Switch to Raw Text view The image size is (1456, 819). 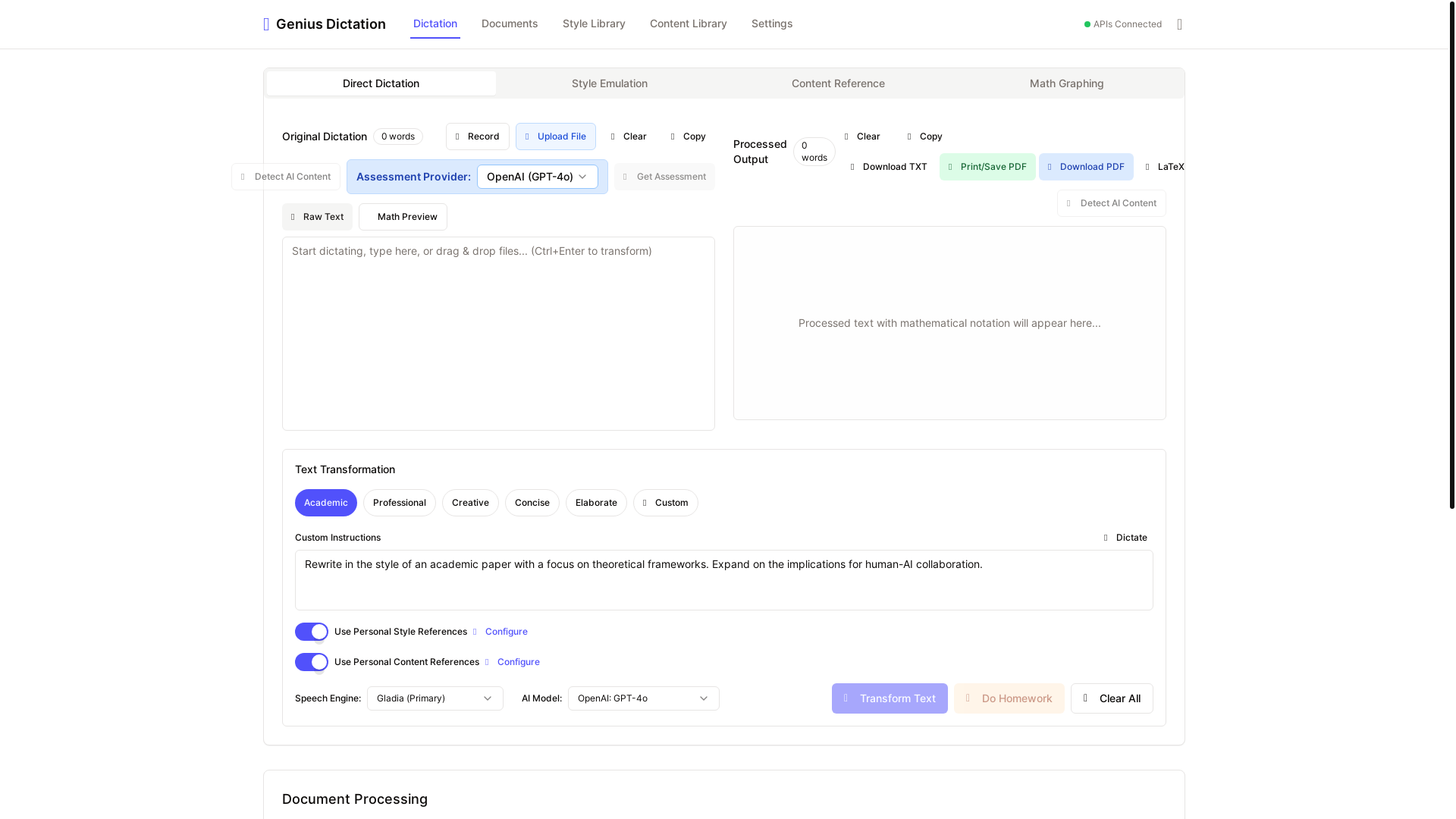point(317,217)
